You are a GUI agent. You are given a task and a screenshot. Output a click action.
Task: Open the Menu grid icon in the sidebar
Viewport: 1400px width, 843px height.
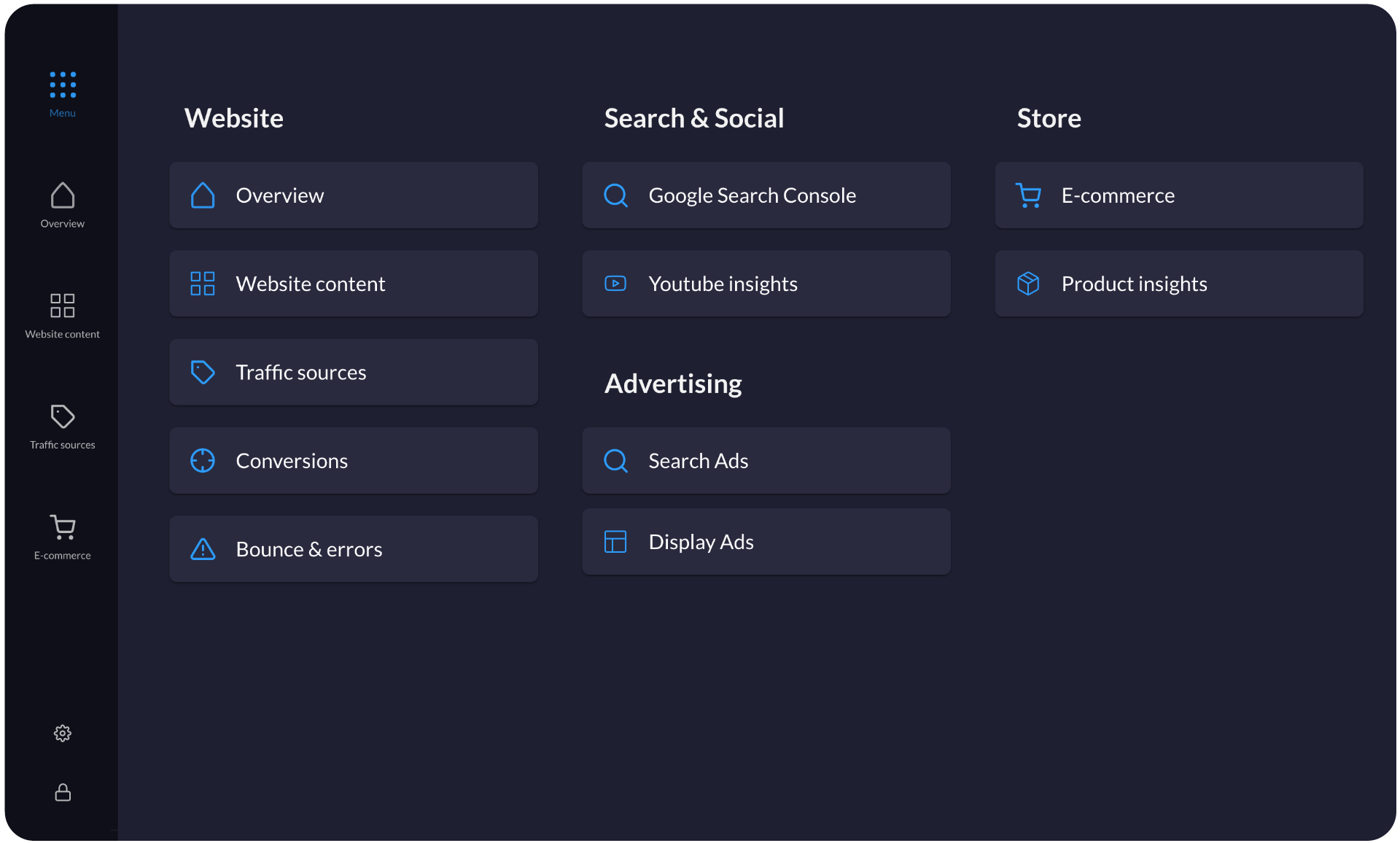point(62,84)
